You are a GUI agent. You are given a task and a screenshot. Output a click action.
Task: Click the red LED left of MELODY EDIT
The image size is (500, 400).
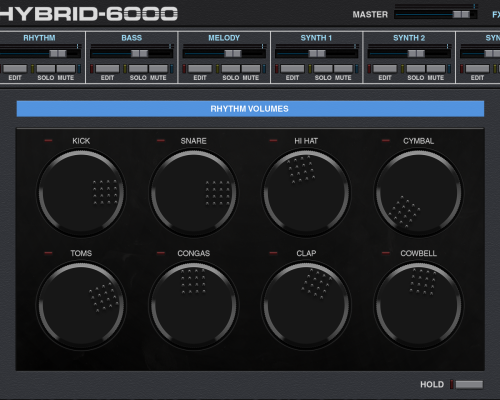[184, 69]
